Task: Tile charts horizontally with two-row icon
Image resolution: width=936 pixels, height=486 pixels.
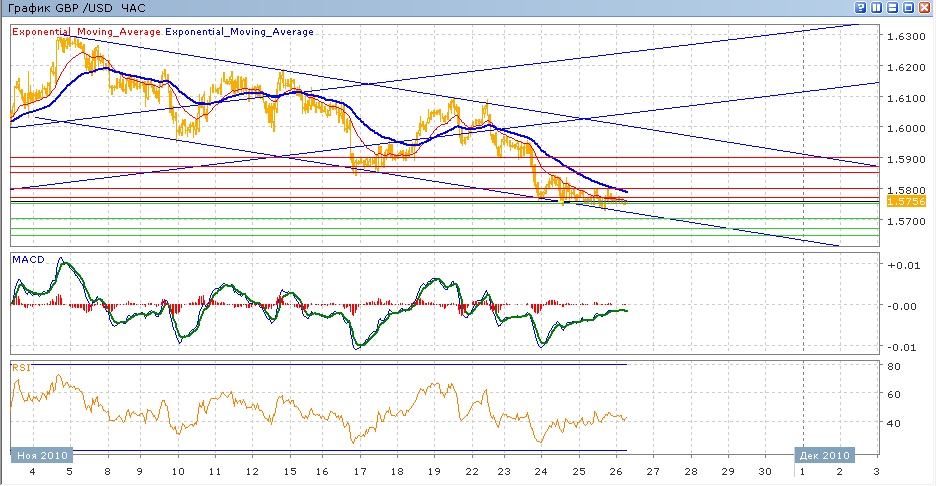Action: 892,8
